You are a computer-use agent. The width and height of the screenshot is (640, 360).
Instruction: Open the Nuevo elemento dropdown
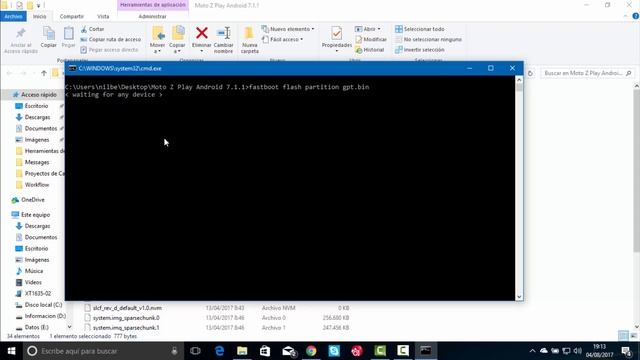[288, 29]
